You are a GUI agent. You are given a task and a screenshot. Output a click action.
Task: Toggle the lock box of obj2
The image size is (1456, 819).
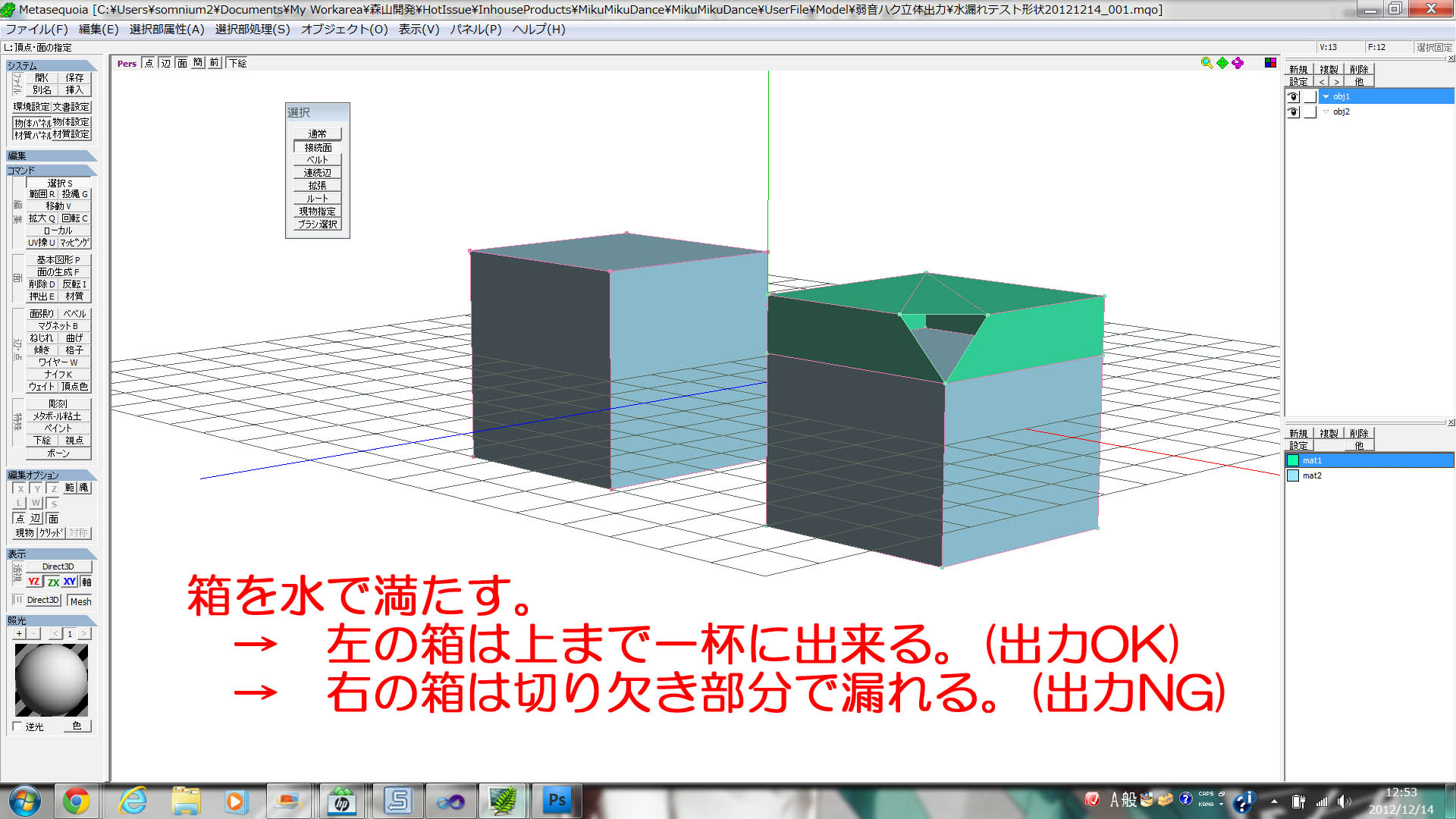point(1310,111)
